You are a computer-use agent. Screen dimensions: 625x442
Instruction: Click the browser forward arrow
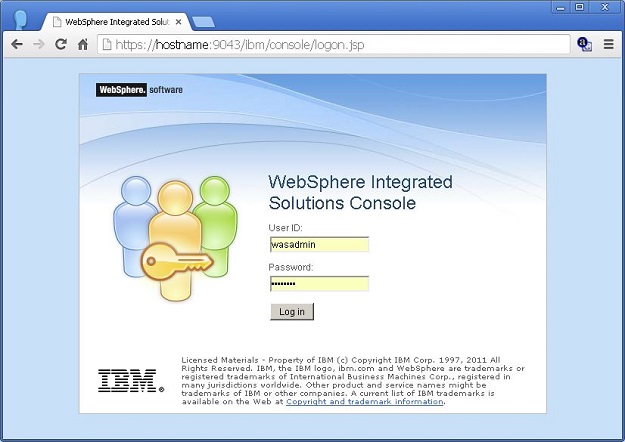coord(39,44)
